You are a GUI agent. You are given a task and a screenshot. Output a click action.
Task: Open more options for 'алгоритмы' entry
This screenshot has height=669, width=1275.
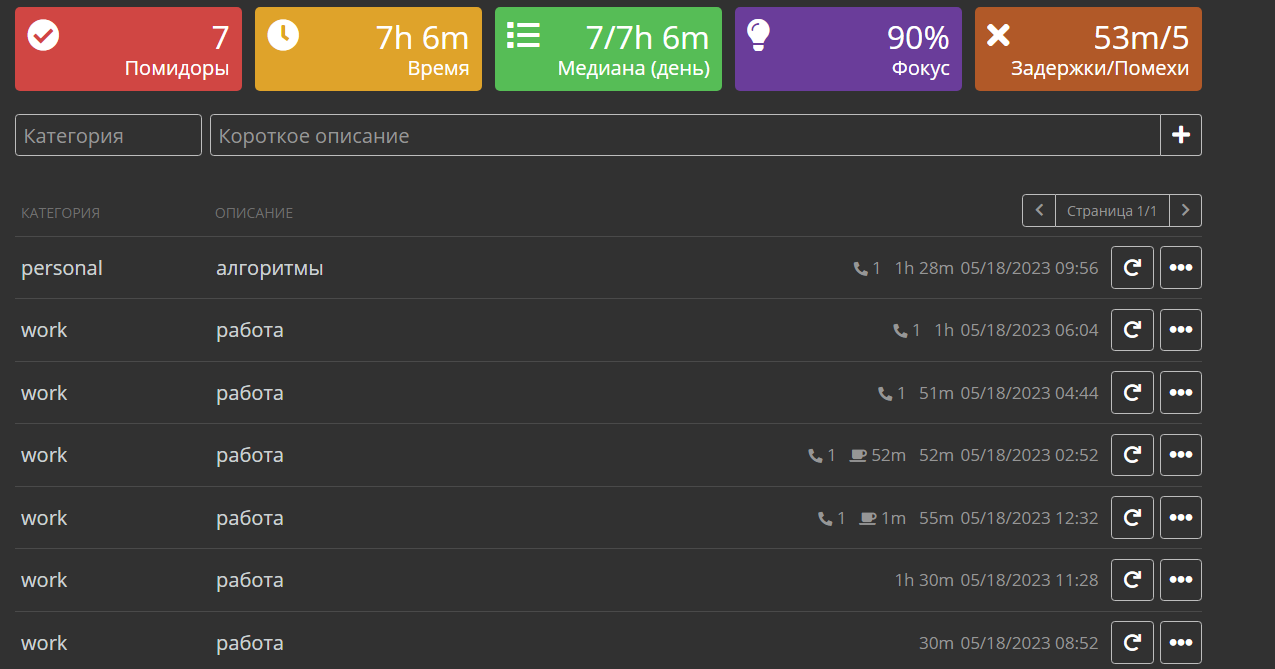pos(1180,268)
